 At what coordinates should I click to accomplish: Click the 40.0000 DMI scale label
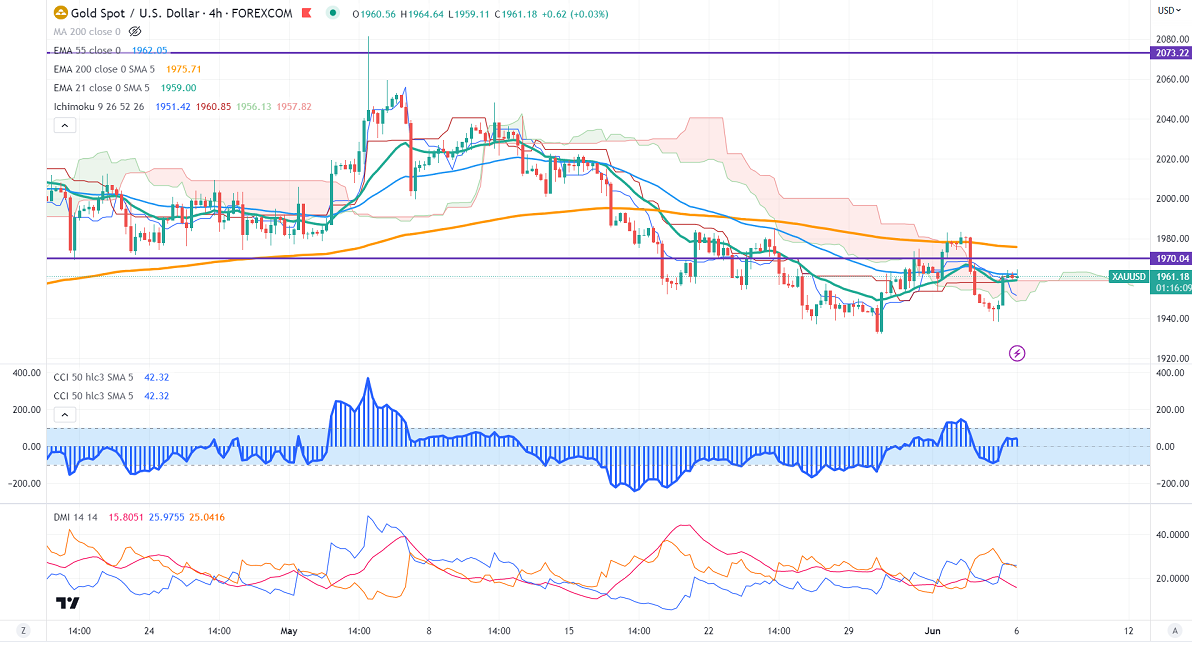(x=1171, y=535)
